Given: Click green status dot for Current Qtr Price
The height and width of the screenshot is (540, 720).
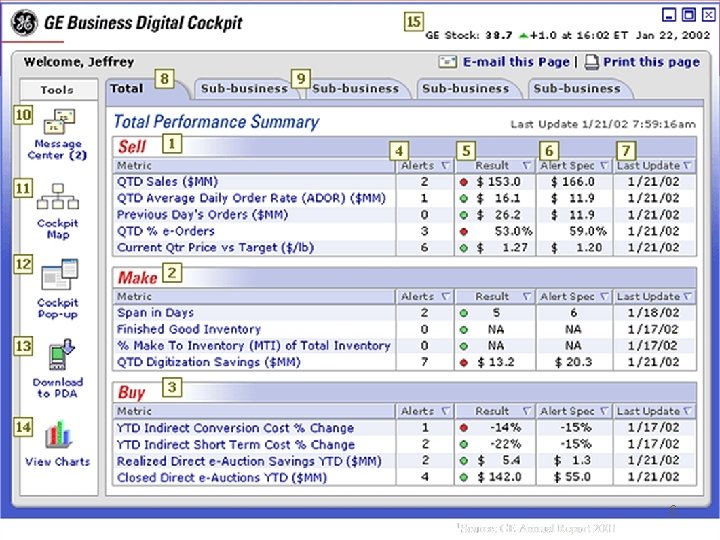Looking at the screenshot, I should 464,248.
